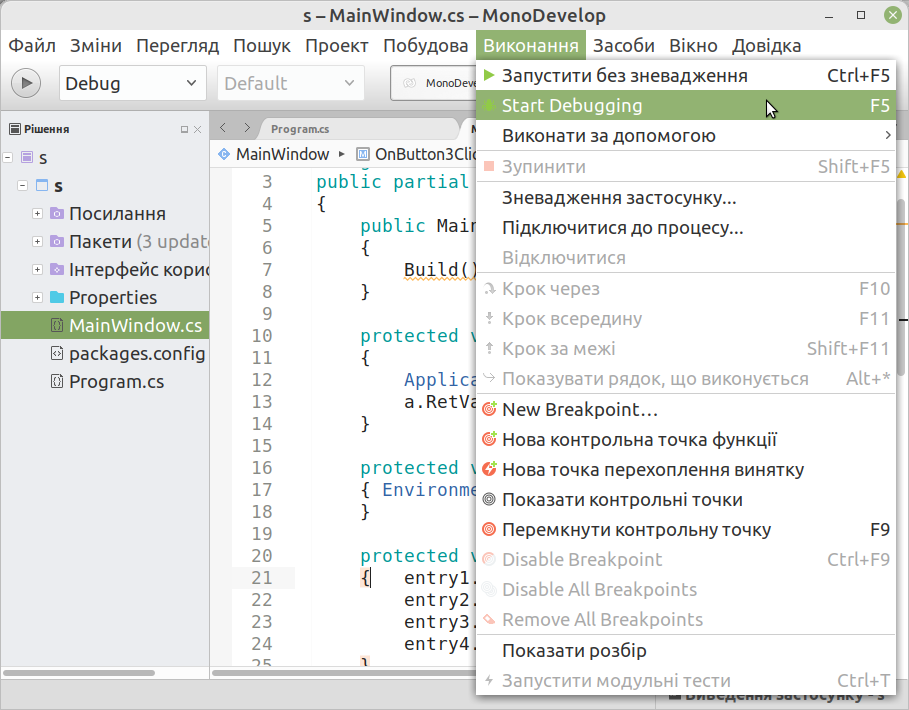909x710 pixels.
Task: Click Перемкнути контрольну точку icon
Action: [489, 529]
